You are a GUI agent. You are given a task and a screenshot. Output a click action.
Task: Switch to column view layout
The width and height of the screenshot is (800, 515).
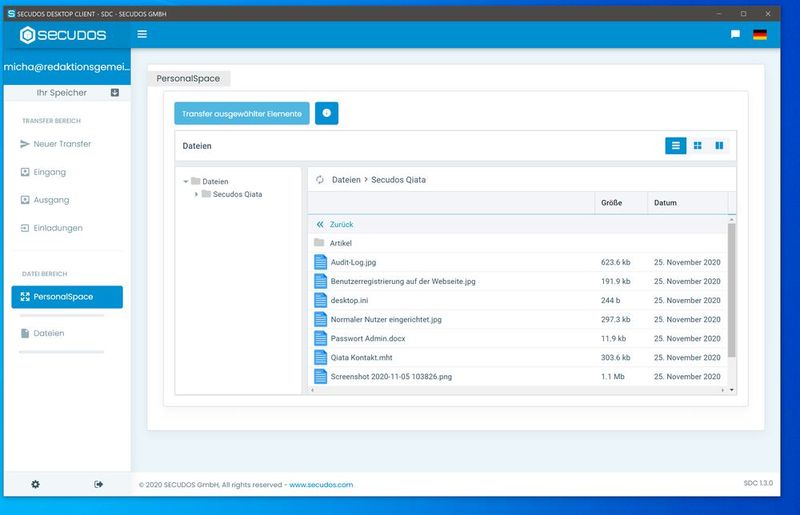(719, 145)
